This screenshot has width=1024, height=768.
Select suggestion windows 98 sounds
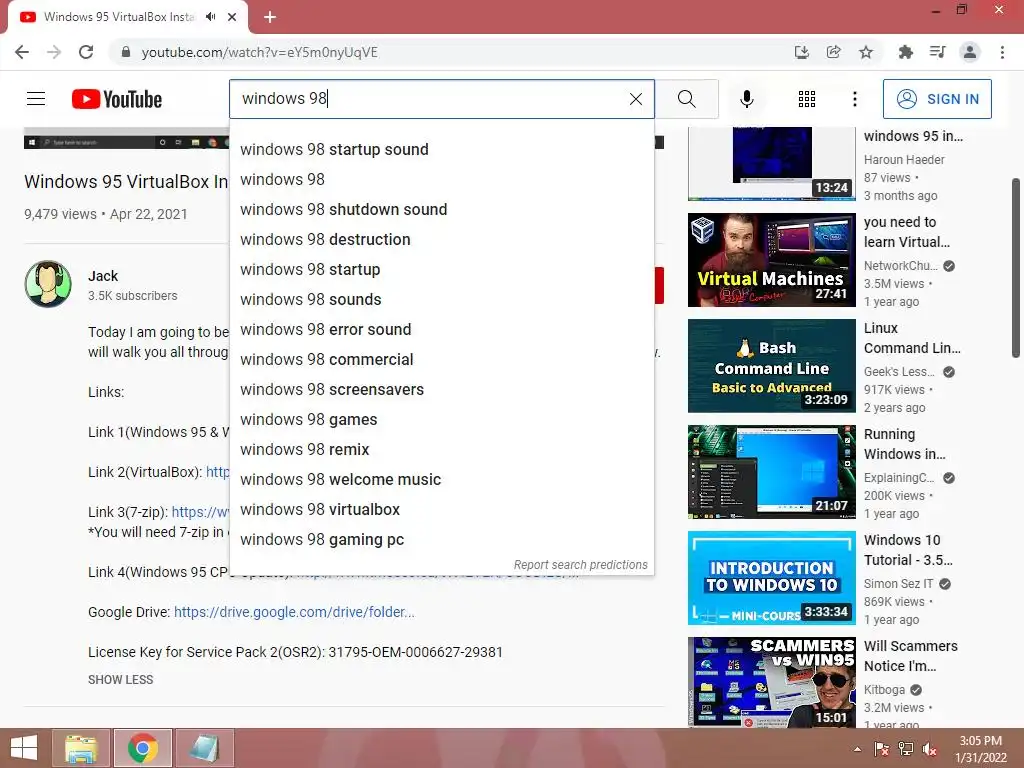[441, 300]
